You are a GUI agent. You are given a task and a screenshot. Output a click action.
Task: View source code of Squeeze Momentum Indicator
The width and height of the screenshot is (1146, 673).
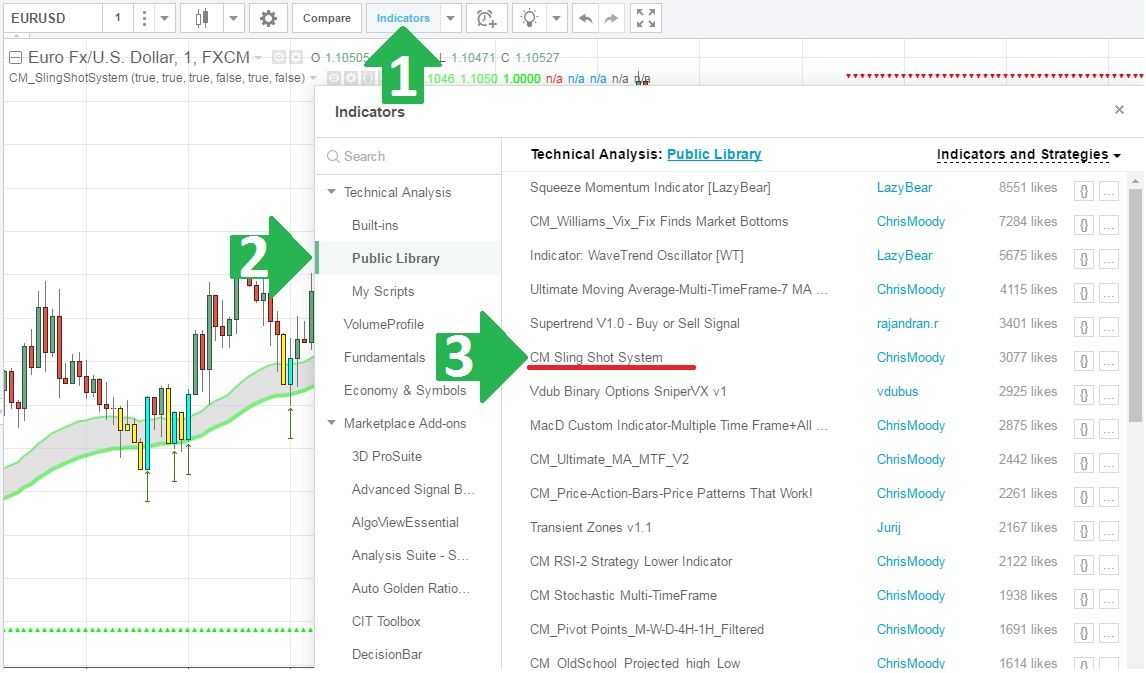[1084, 190]
